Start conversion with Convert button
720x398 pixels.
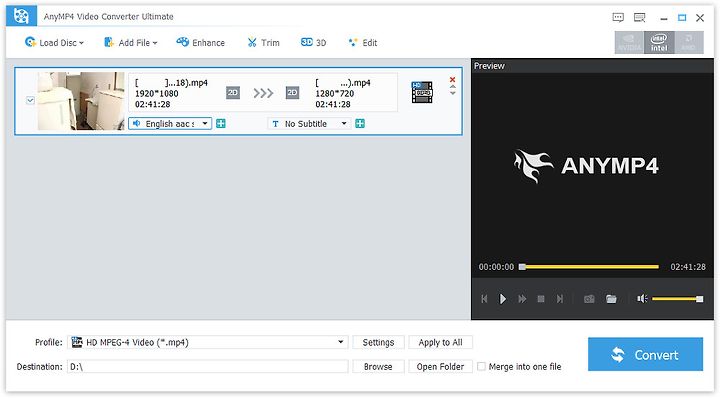click(x=645, y=354)
